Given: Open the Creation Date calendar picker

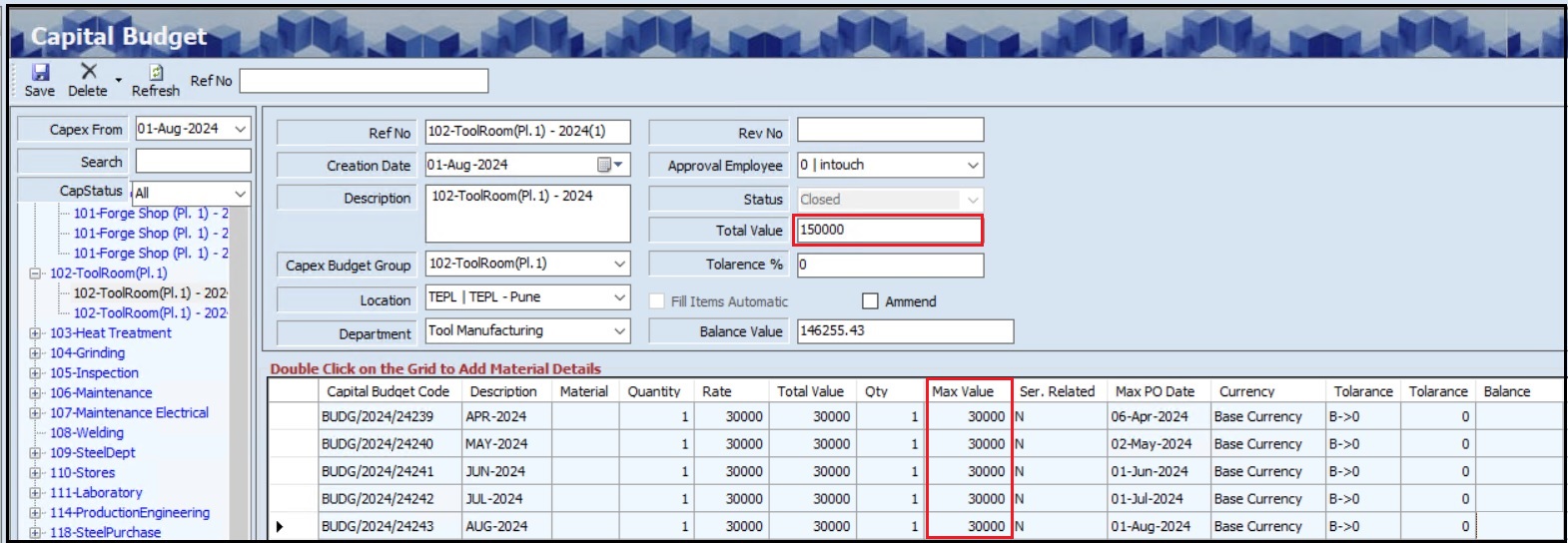Looking at the screenshot, I should pos(609,165).
